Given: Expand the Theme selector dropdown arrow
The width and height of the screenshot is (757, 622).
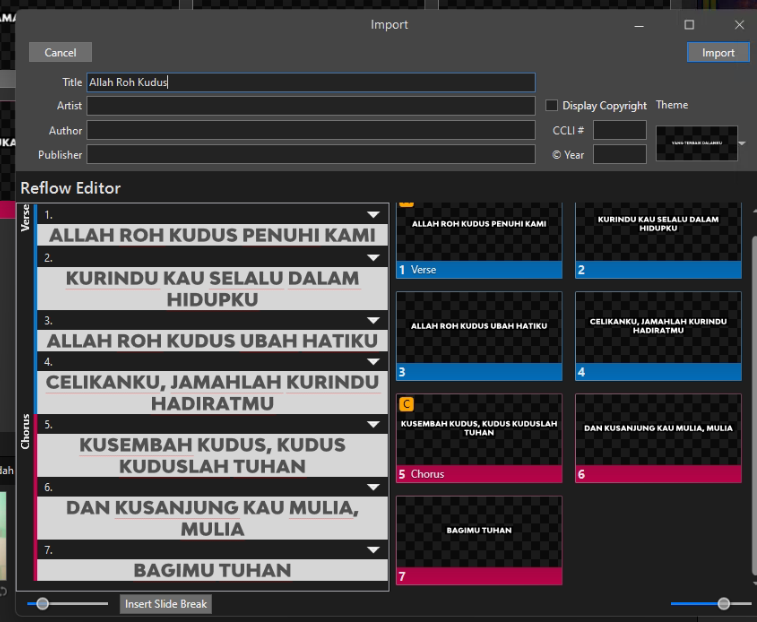Looking at the screenshot, I should click(x=742, y=144).
